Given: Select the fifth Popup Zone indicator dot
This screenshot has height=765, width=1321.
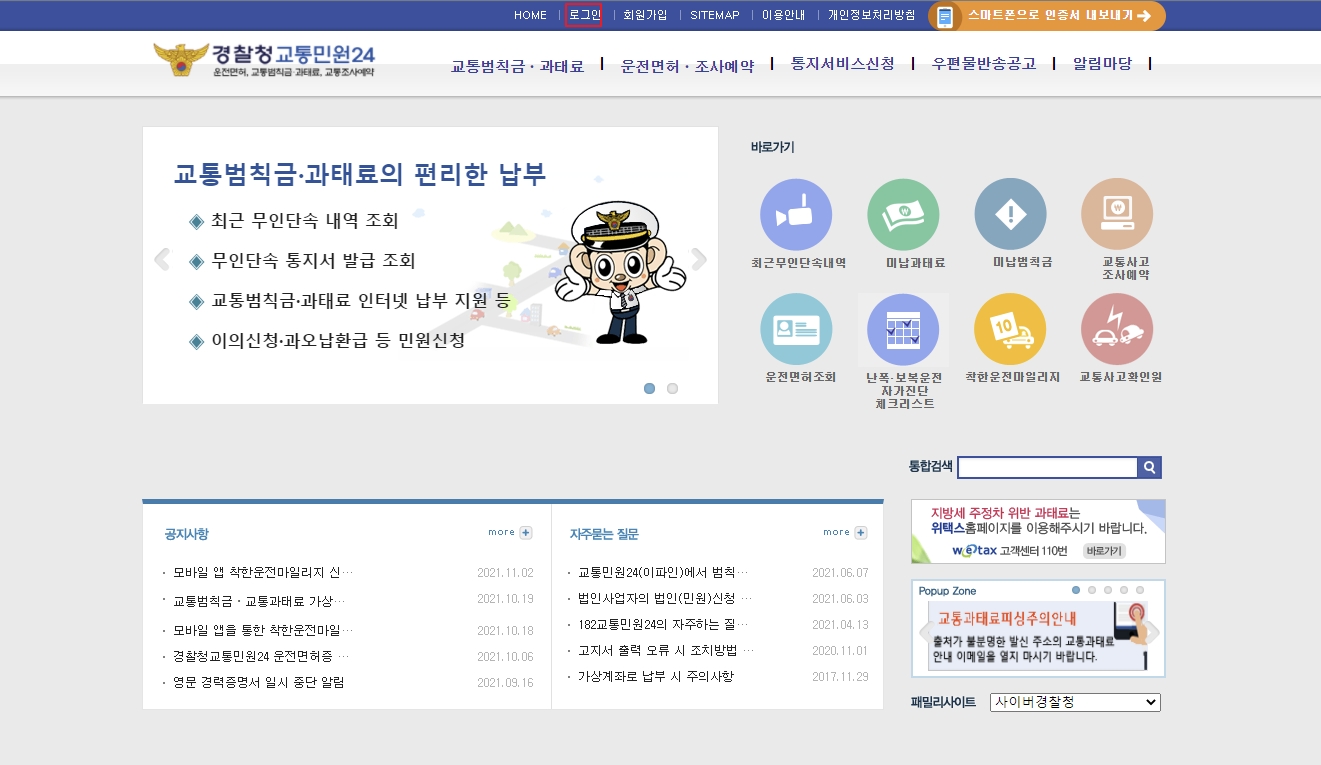Looking at the screenshot, I should [1140, 590].
